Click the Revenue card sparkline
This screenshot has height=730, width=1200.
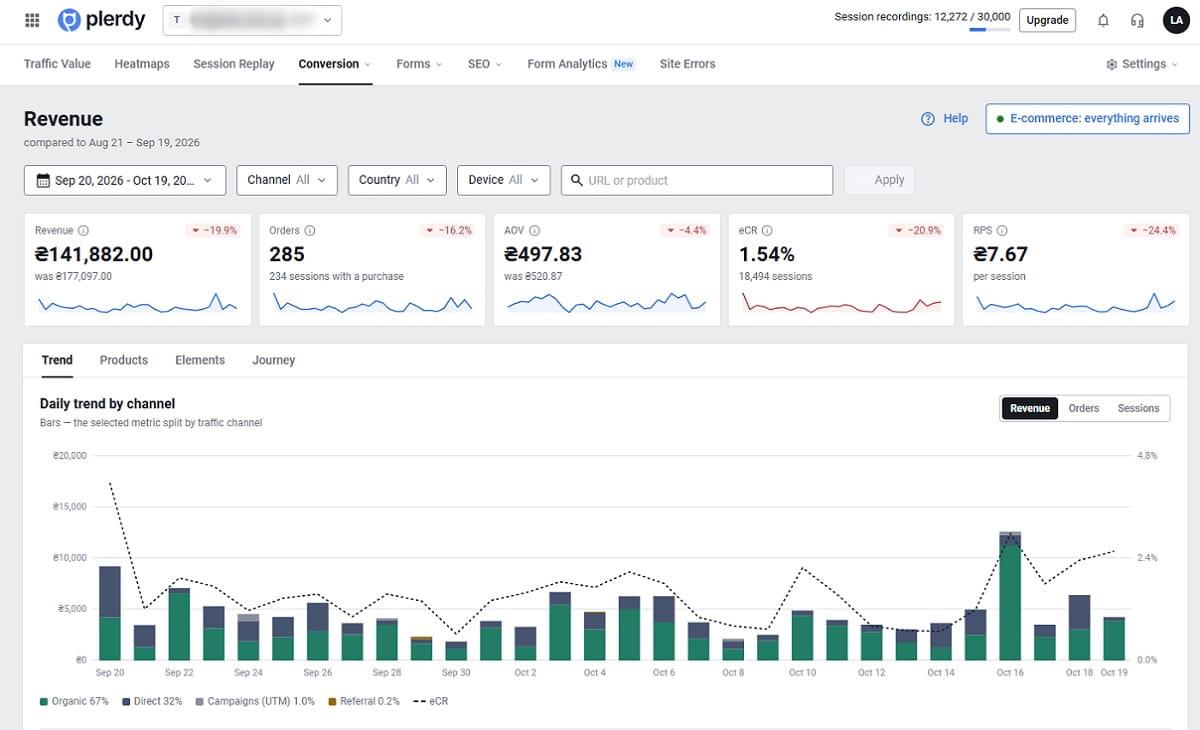[x=137, y=304]
